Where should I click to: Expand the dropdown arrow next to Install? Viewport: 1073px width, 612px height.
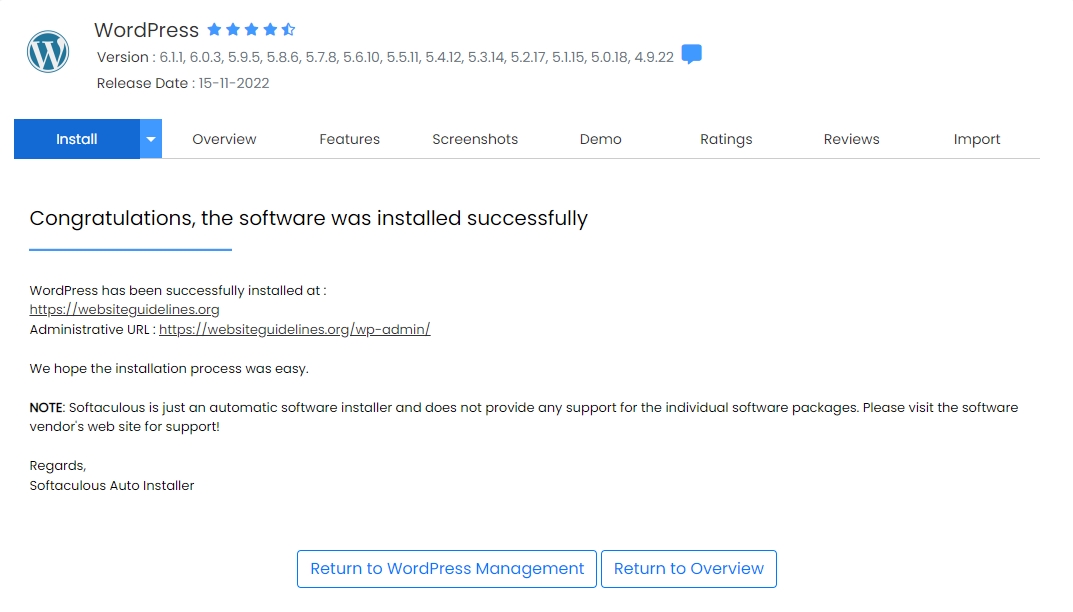coord(151,139)
